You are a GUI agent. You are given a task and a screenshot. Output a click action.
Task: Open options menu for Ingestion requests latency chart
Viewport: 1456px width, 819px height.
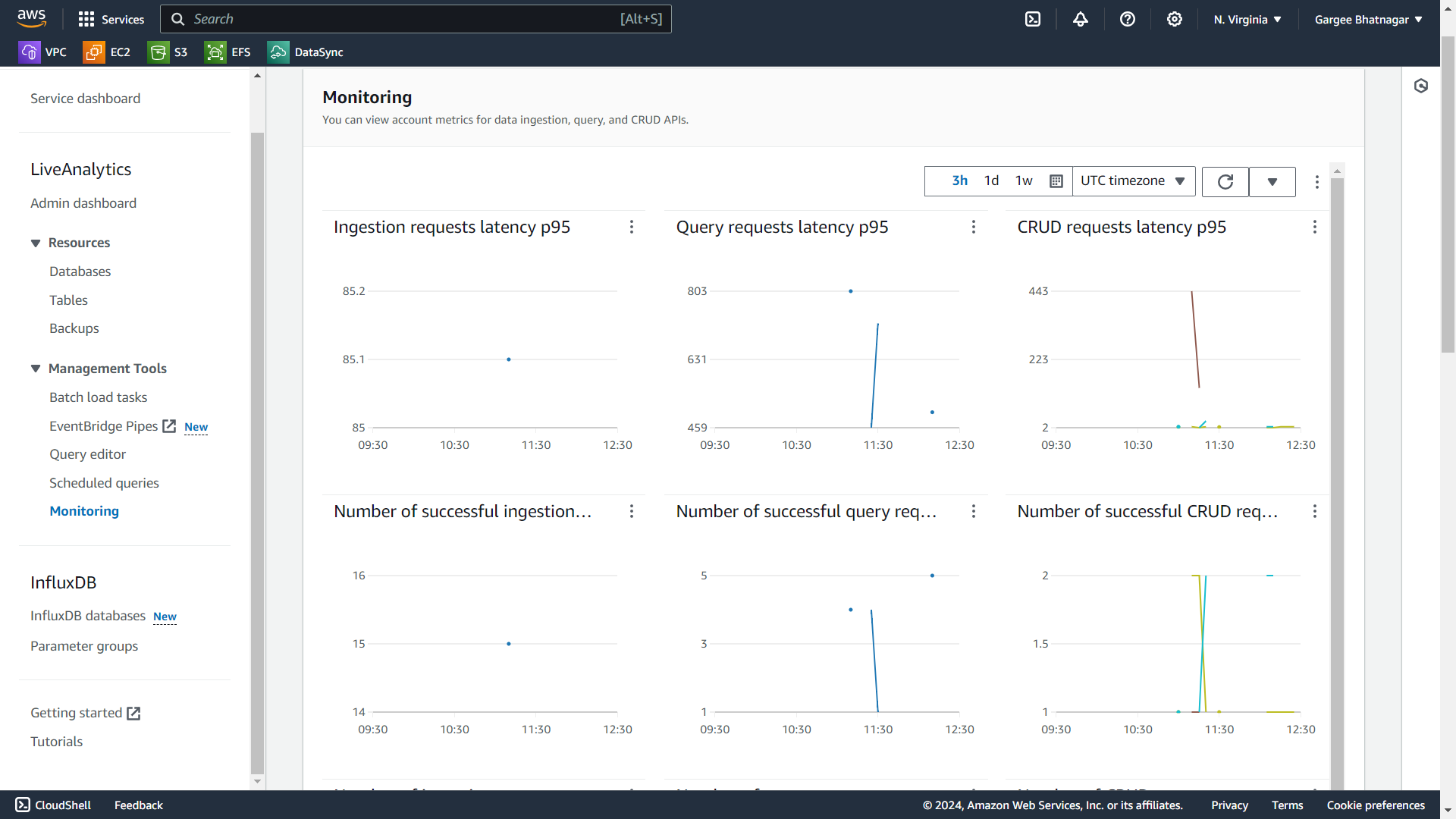tap(632, 227)
